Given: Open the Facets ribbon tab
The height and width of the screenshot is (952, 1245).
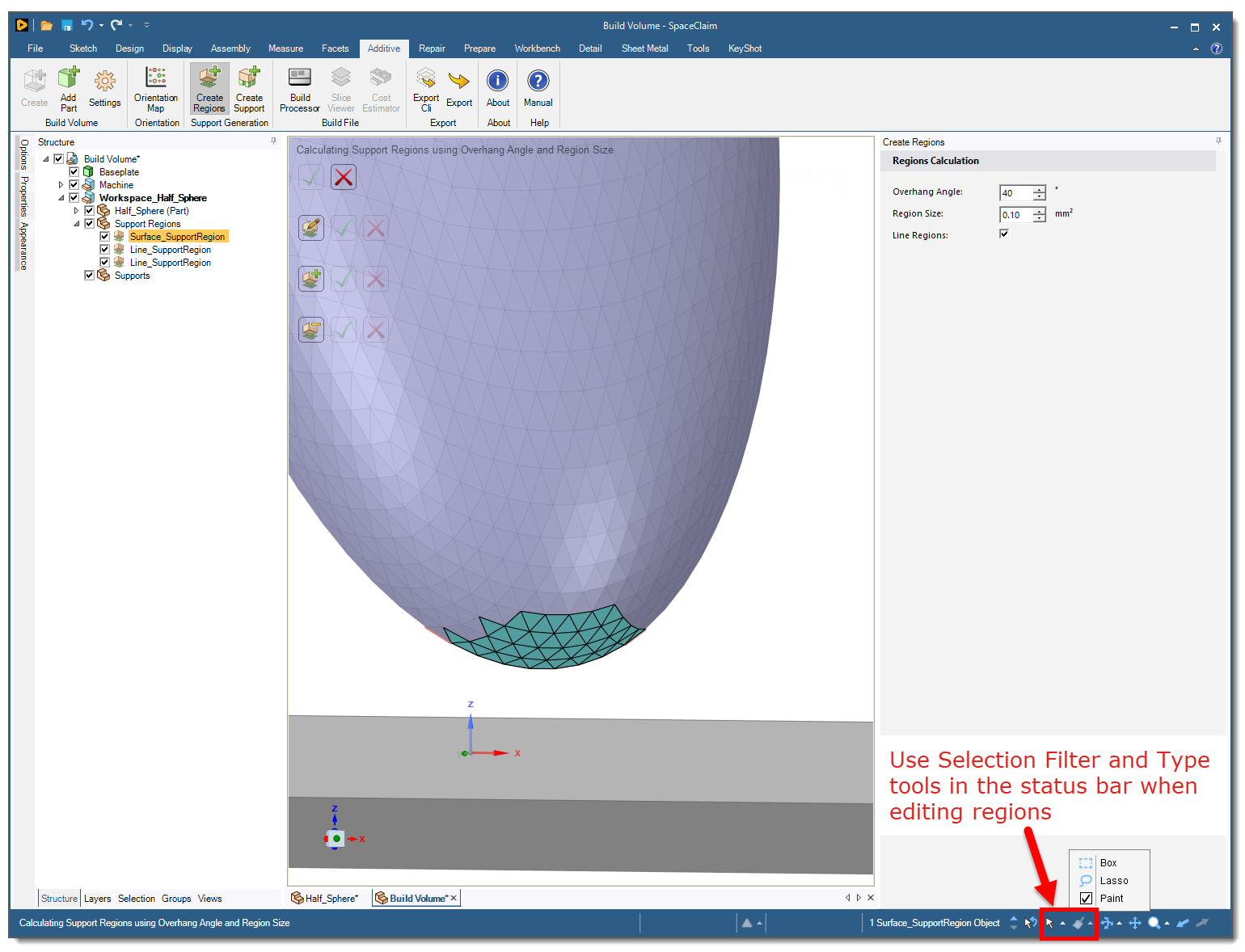Looking at the screenshot, I should point(335,48).
